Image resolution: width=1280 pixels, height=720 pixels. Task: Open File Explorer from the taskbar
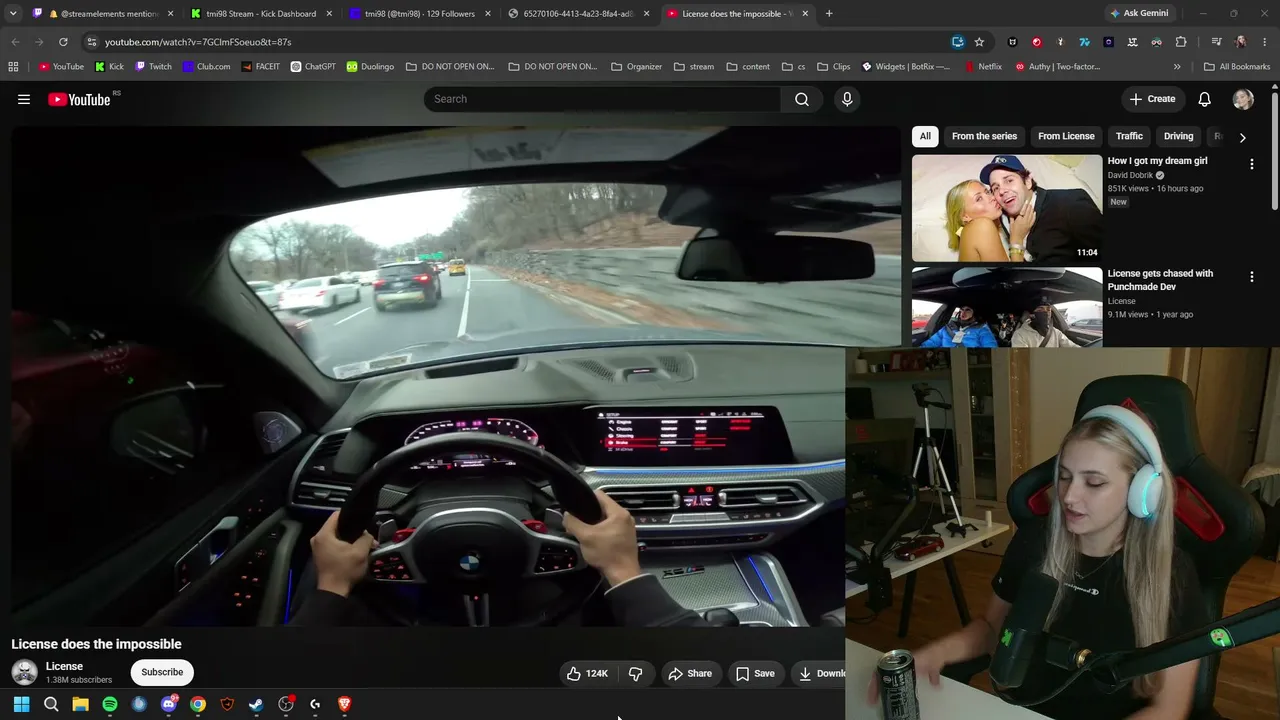80,704
